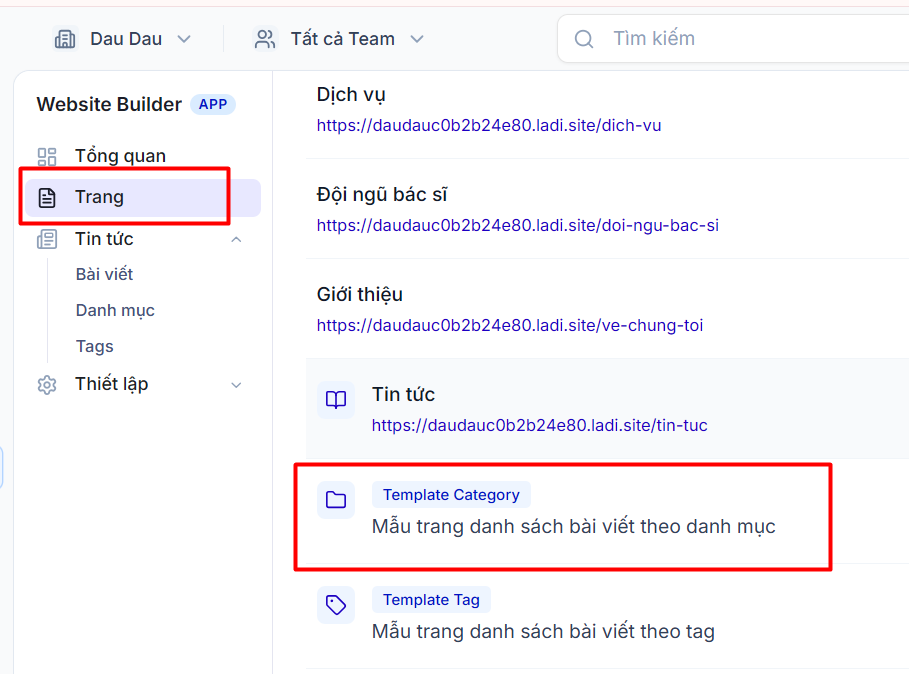This screenshot has height=674, width=909.
Task: Click 'Mẫu trang danh sách bài viết theo tag'
Action: pyautogui.click(x=543, y=632)
